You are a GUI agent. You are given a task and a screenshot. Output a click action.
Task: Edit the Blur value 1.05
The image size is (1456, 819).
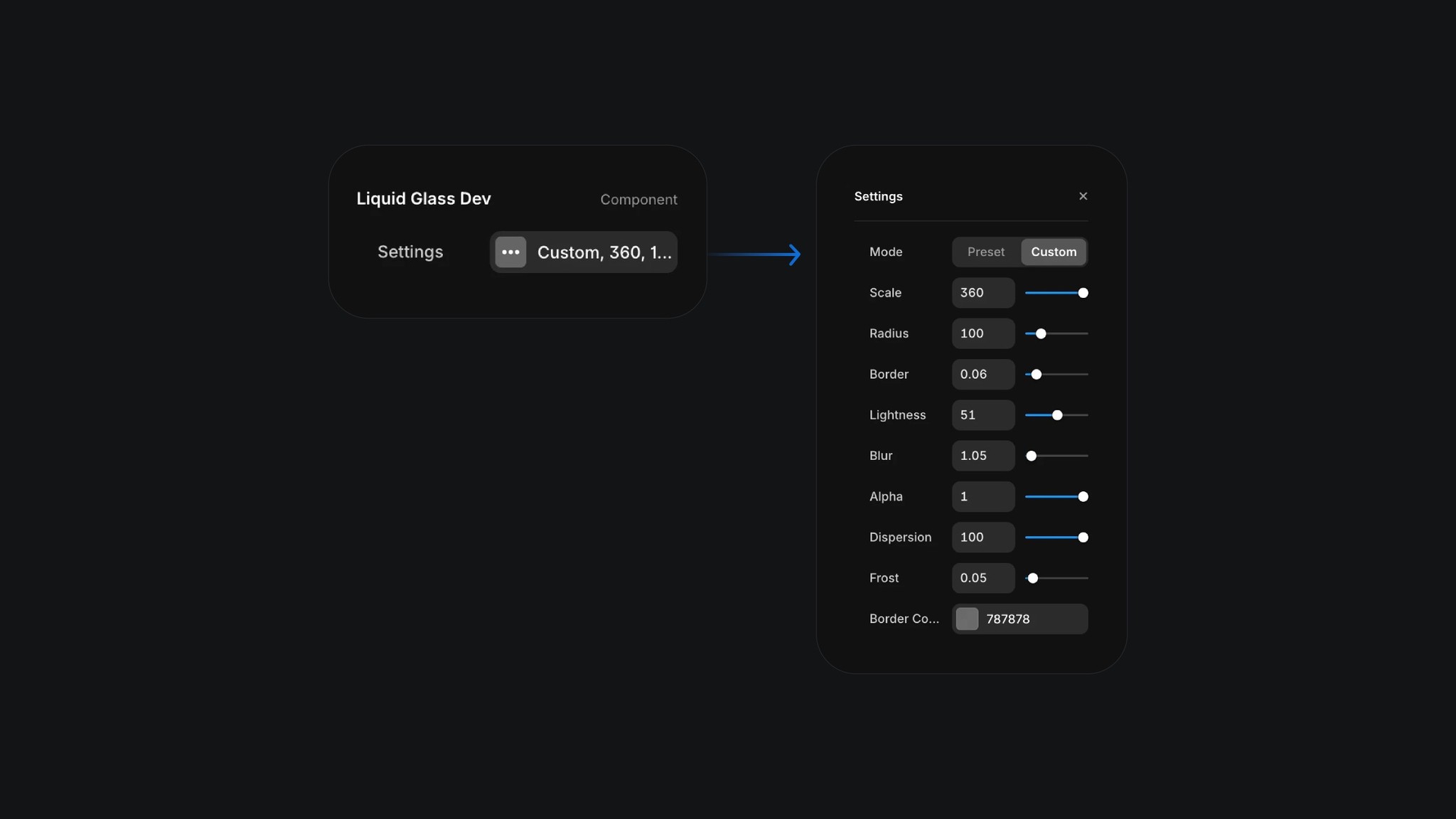[983, 456]
